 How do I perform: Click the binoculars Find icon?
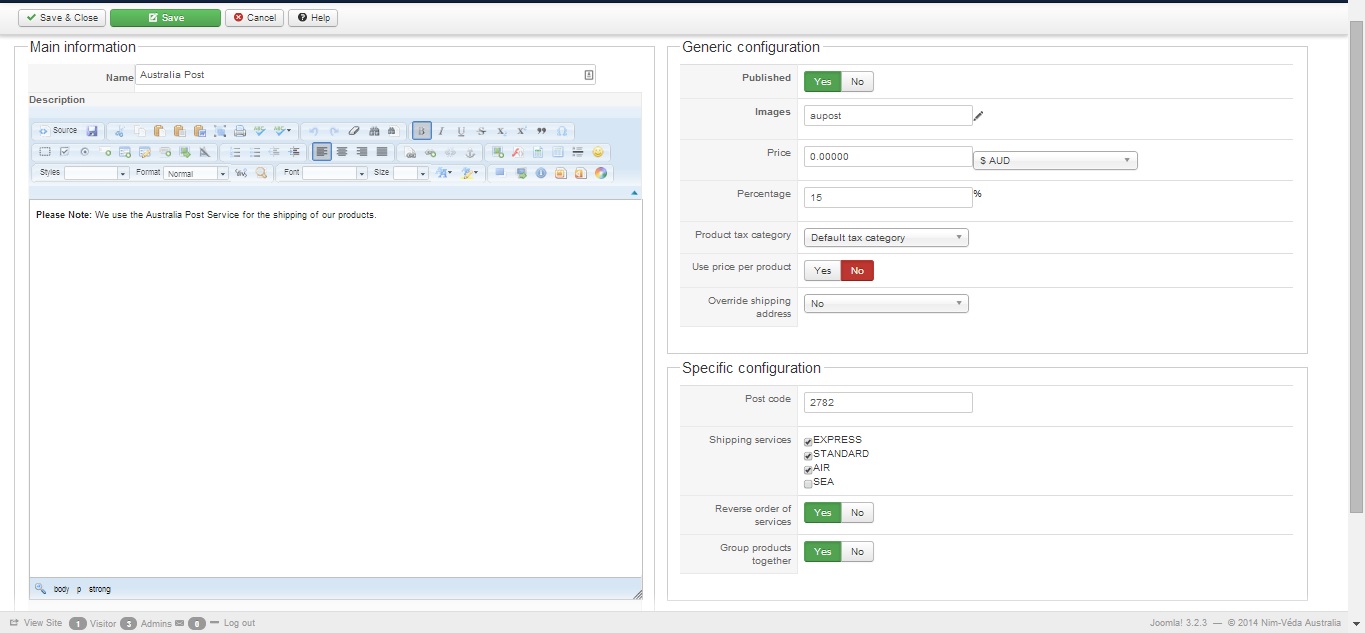(x=374, y=131)
